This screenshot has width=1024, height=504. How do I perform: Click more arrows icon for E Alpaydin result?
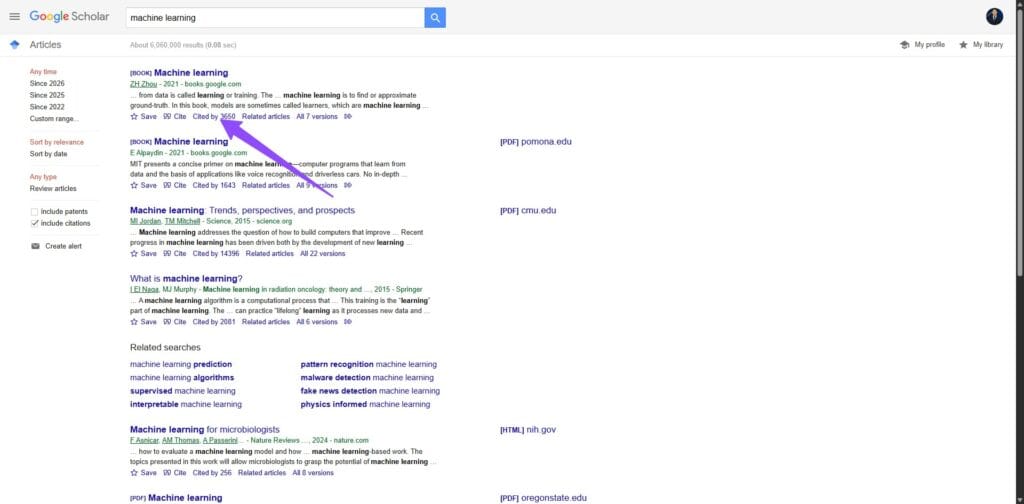tap(348, 185)
